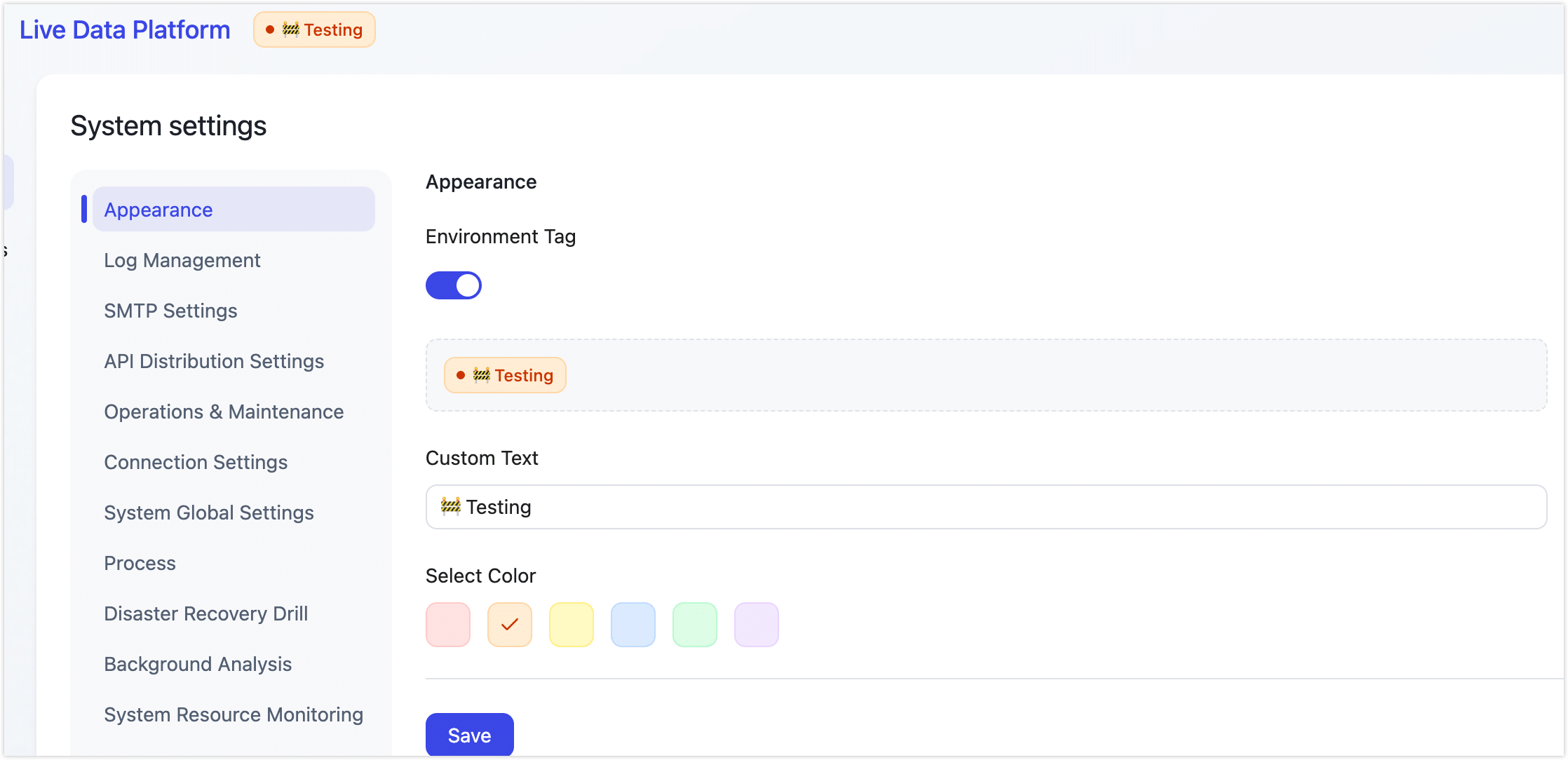Open the API Distribution Settings section
Viewport: 1568px width, 760px height.
(214, 361)
